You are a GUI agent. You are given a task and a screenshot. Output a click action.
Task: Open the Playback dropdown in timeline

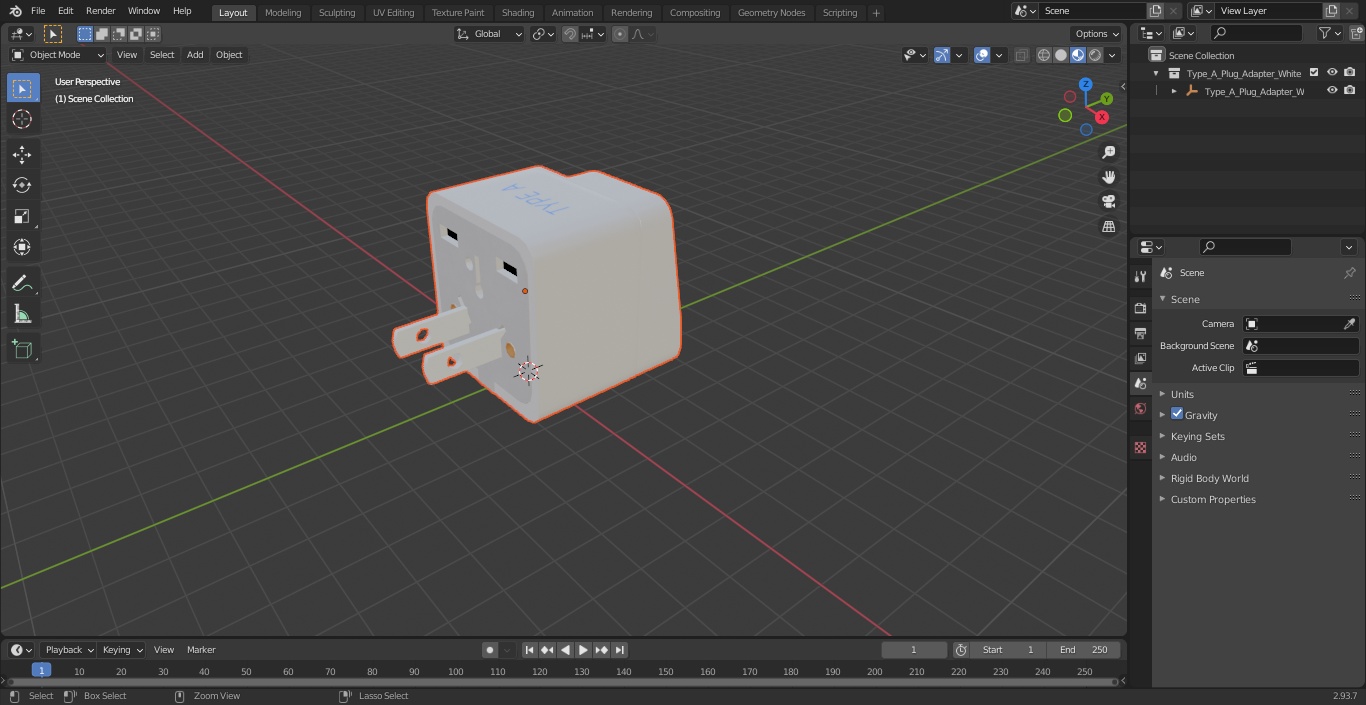click(x=68, y=650)
